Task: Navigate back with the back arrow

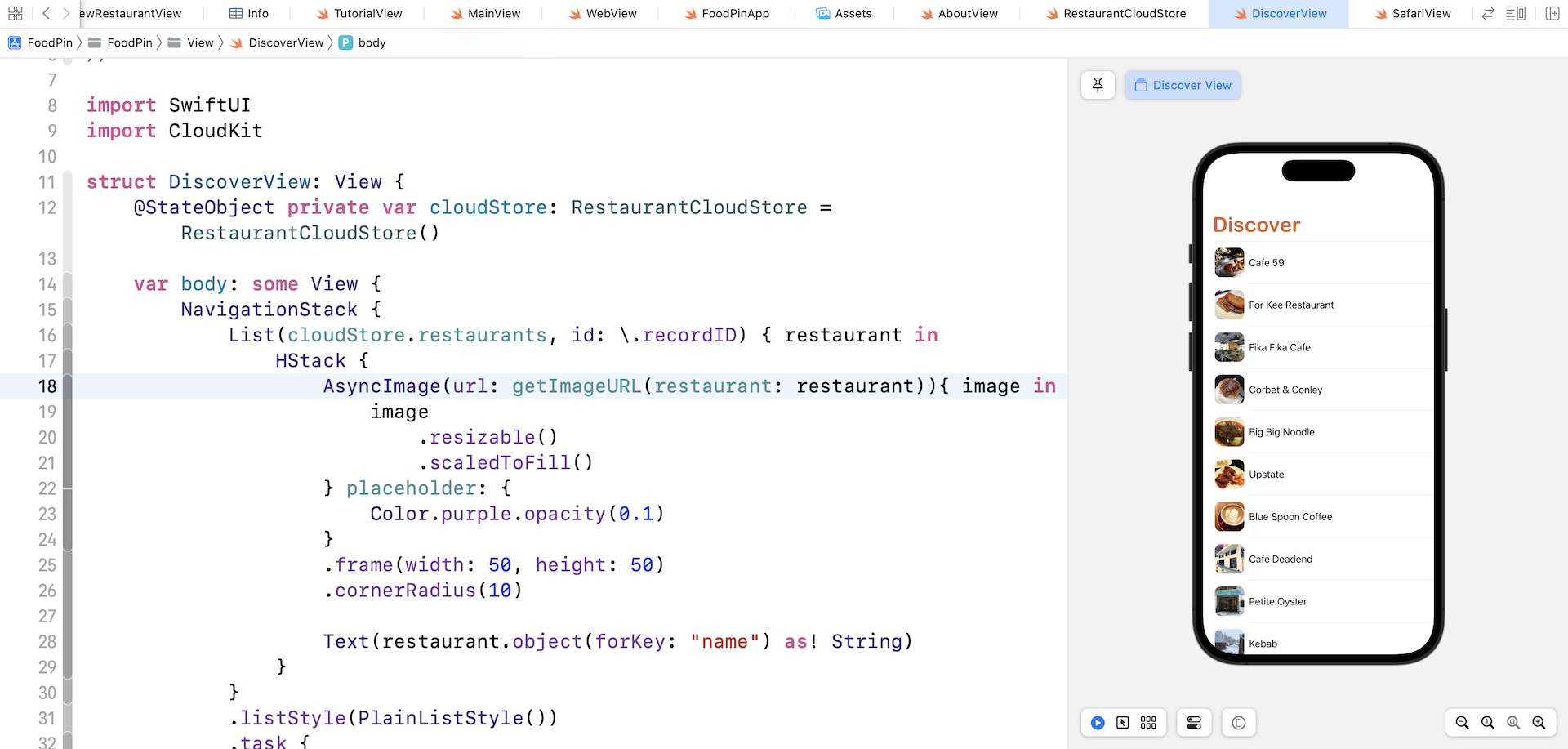Action: click(45, 13)
